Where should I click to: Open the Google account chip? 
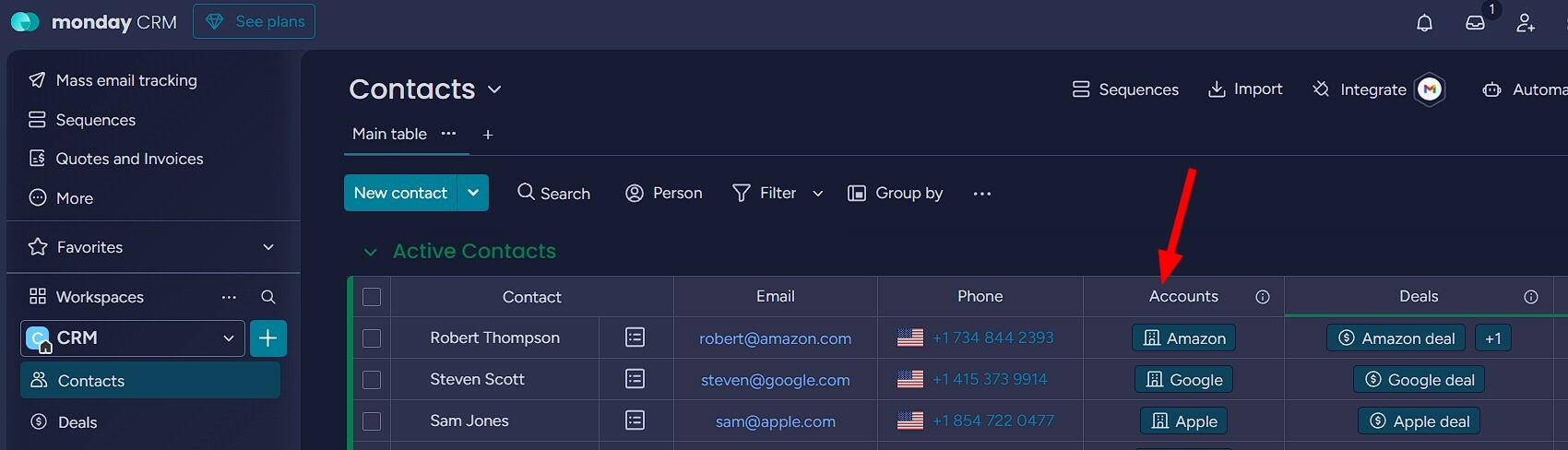[1183, 380]
